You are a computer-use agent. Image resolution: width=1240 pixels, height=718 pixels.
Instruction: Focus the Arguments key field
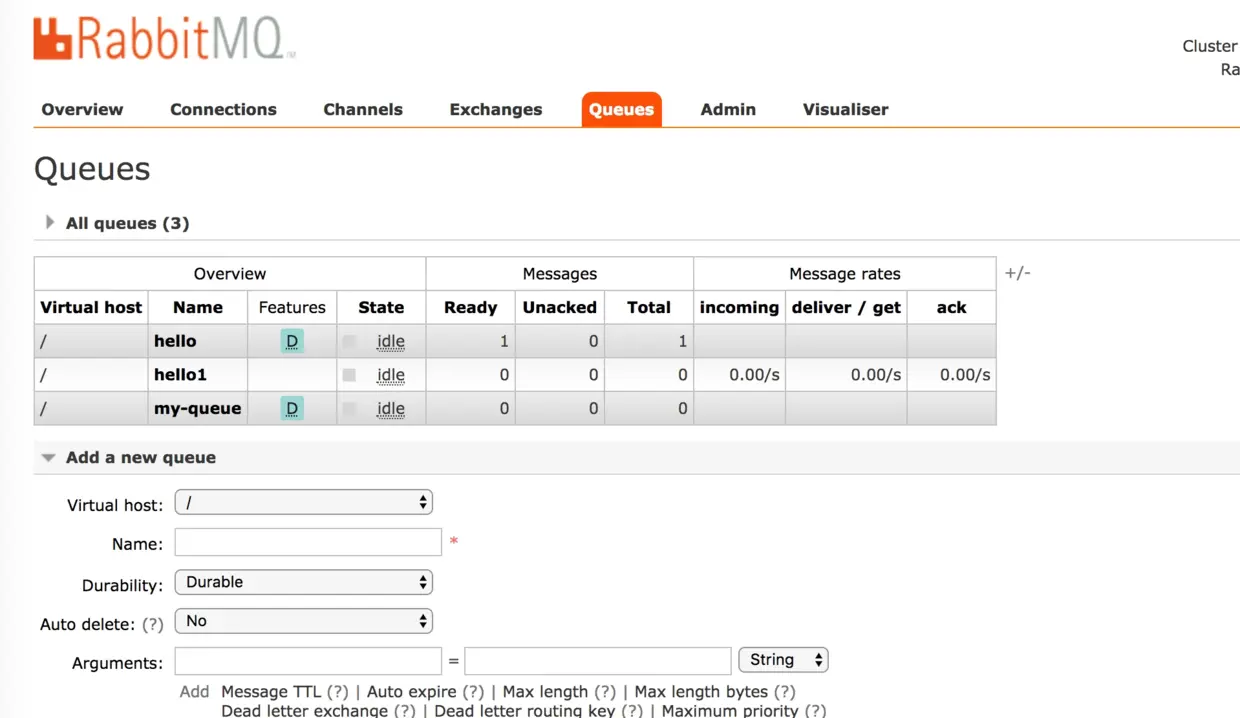[x=308, y=660]
